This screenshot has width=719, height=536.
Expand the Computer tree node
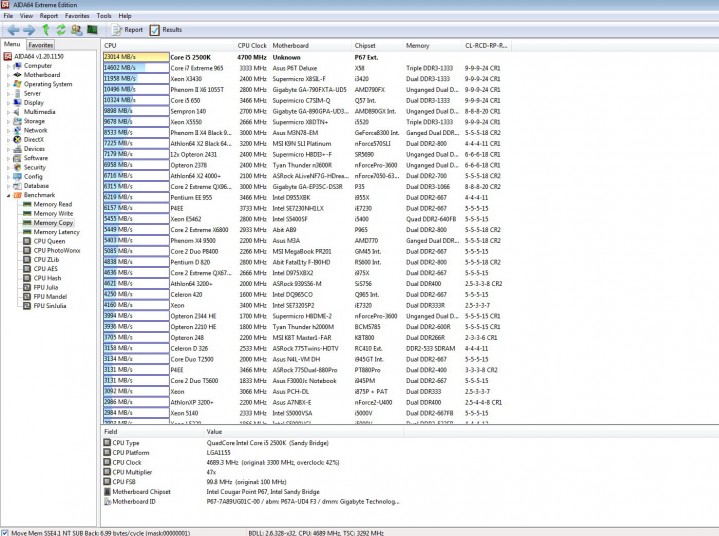[8, 66]
